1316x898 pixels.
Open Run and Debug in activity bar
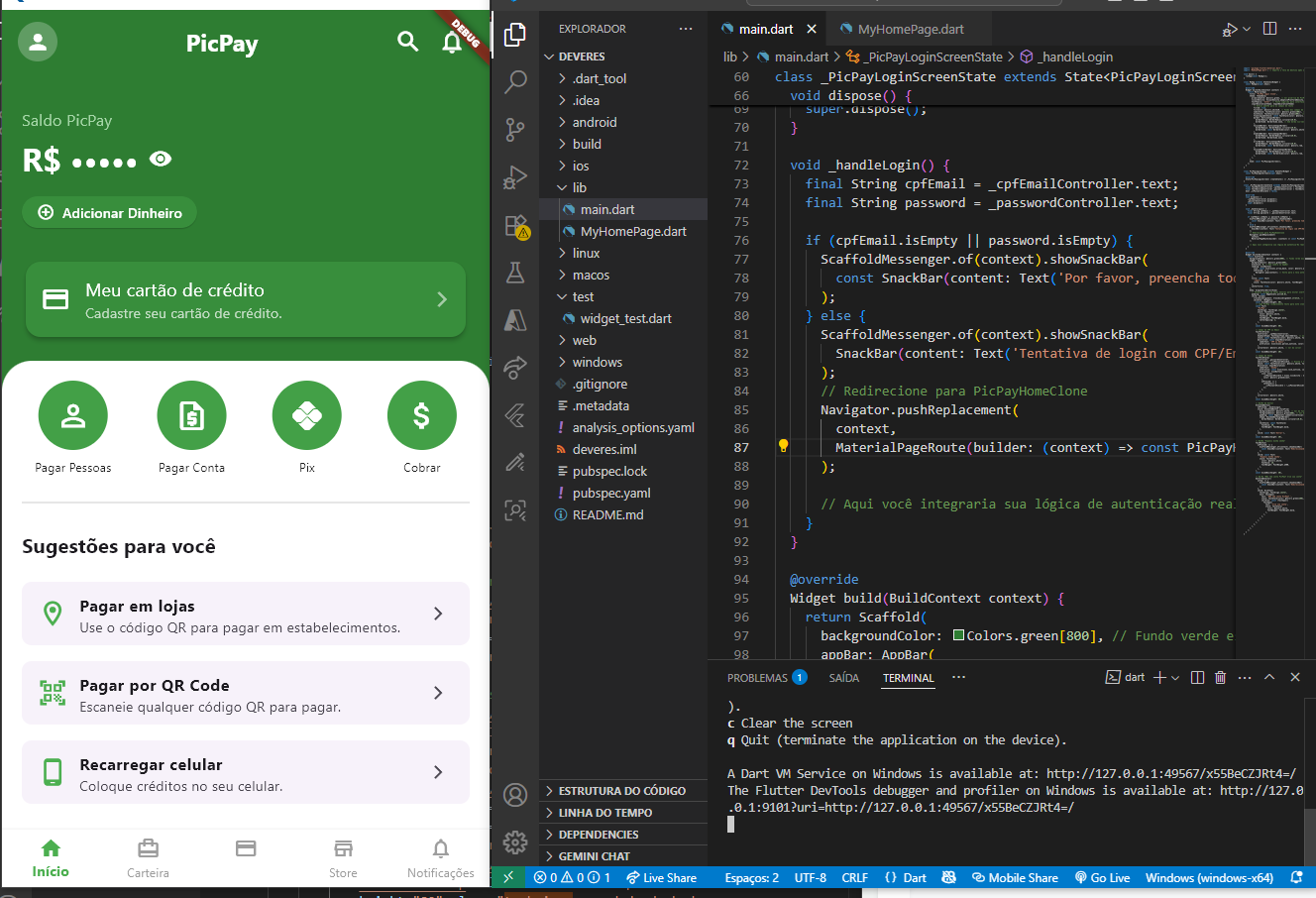(x=515, y=176)
